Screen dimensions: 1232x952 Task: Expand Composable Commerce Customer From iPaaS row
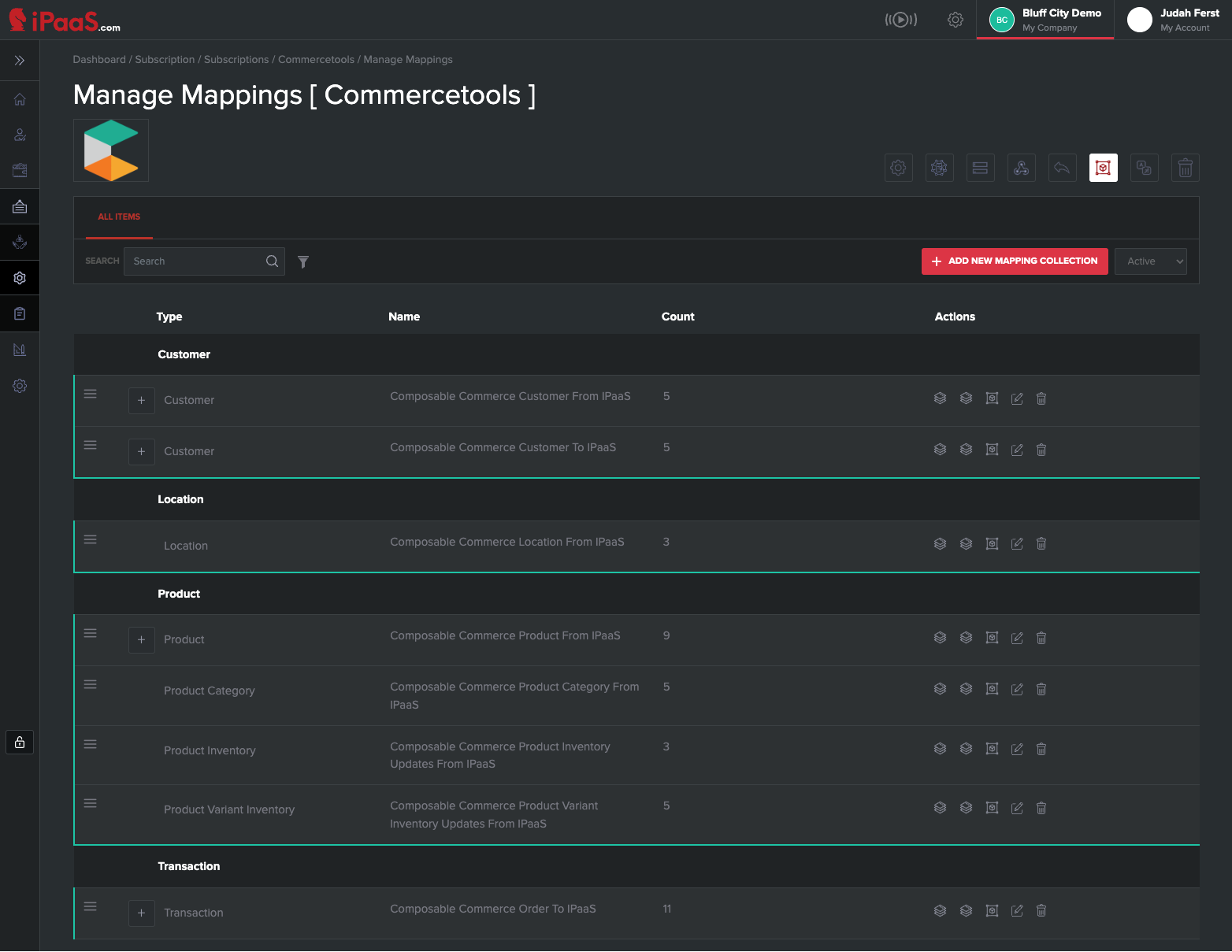click(142, 400)
